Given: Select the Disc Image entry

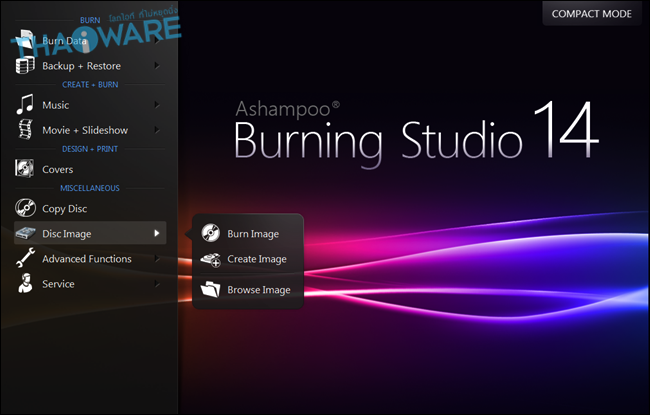Looking at the screenshot, I should pyautogui.click(x=90, y=233).
